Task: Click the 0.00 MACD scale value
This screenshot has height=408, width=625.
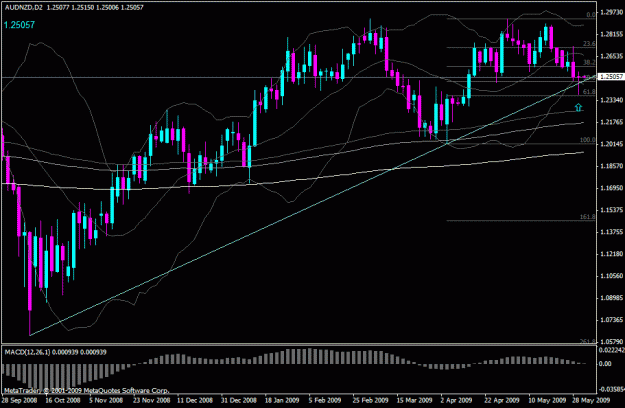Action: (x=605, y=364)
